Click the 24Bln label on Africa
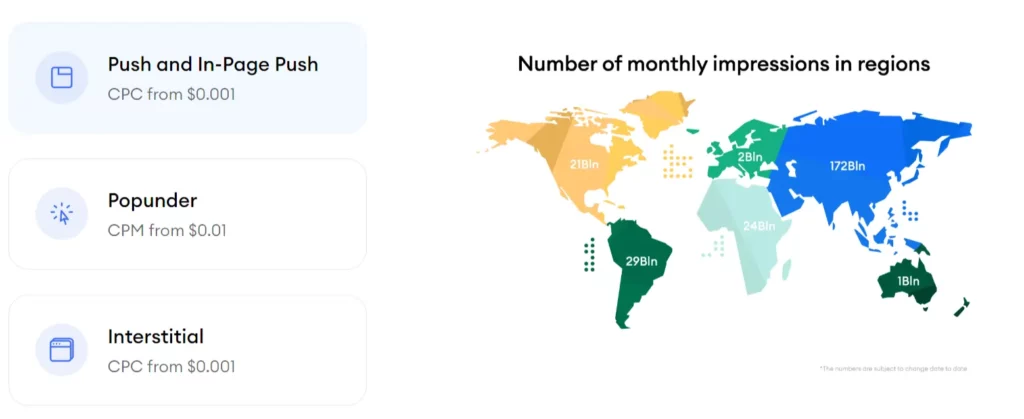 [759, 226]
